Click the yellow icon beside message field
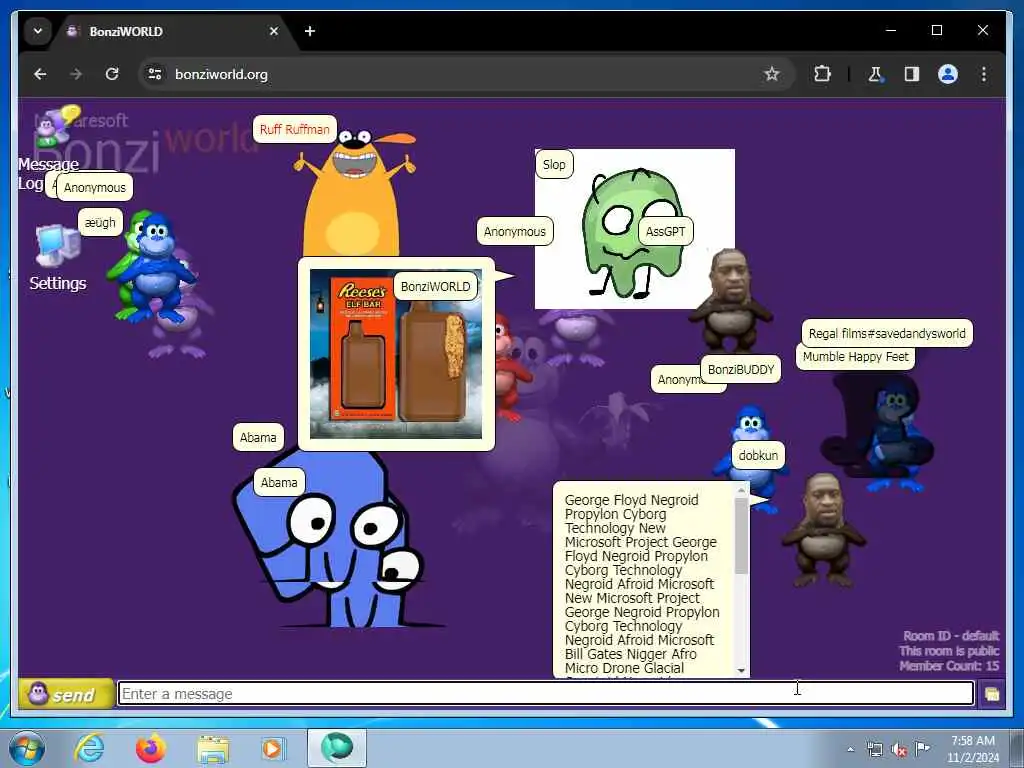 [x=991, y=694]
